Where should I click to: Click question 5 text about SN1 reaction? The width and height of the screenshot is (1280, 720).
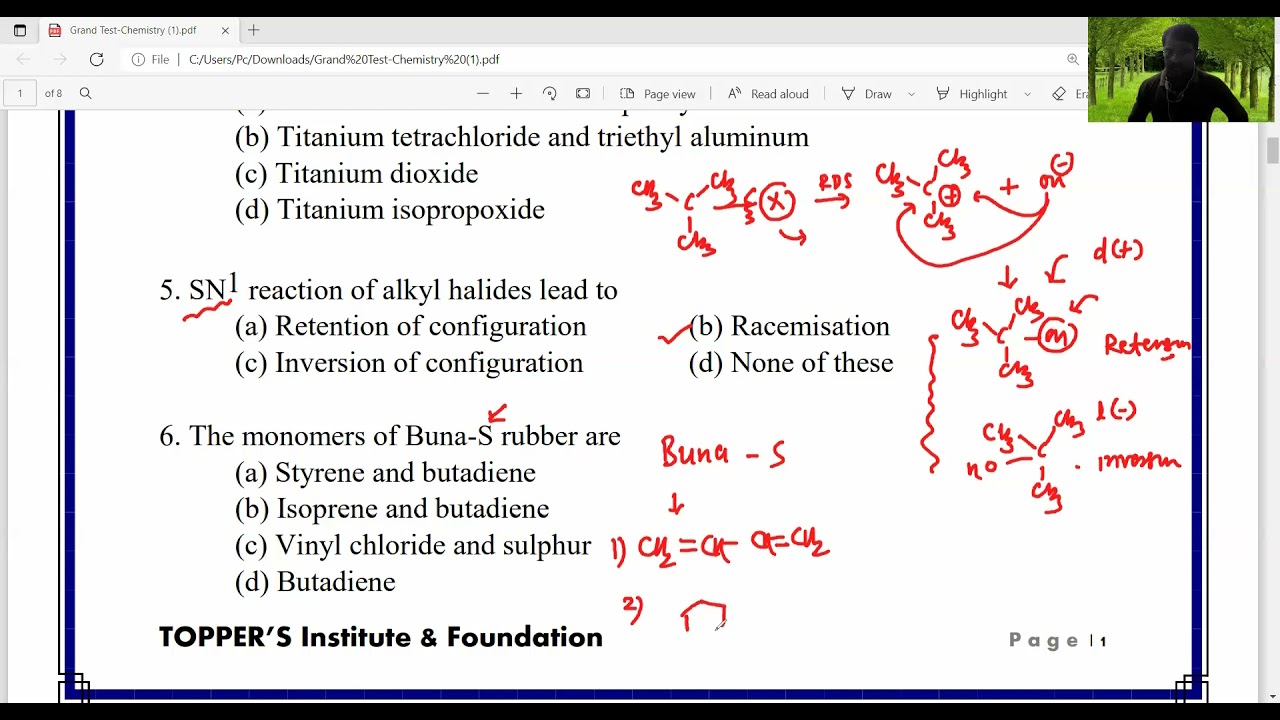click(x=389, y=289)
